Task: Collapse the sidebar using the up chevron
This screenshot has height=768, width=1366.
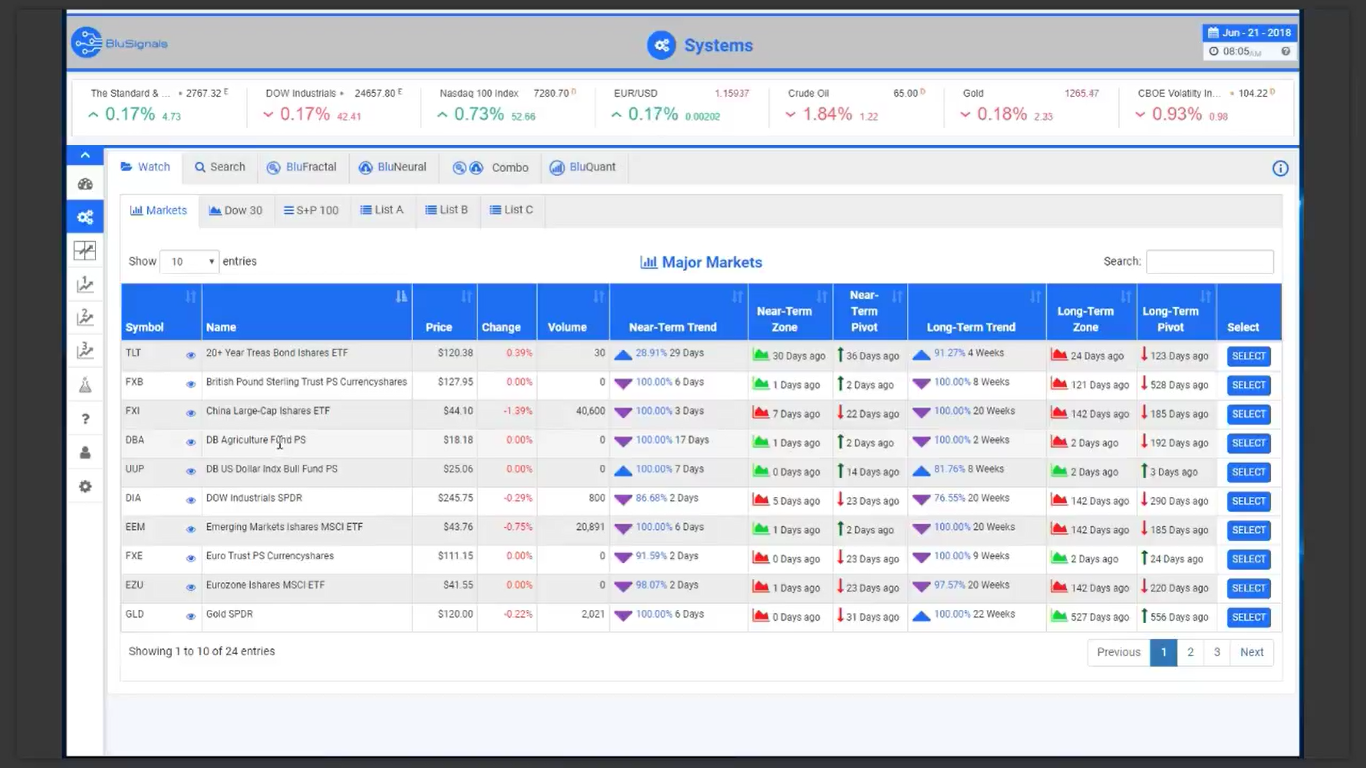Action: click(85, 155)
